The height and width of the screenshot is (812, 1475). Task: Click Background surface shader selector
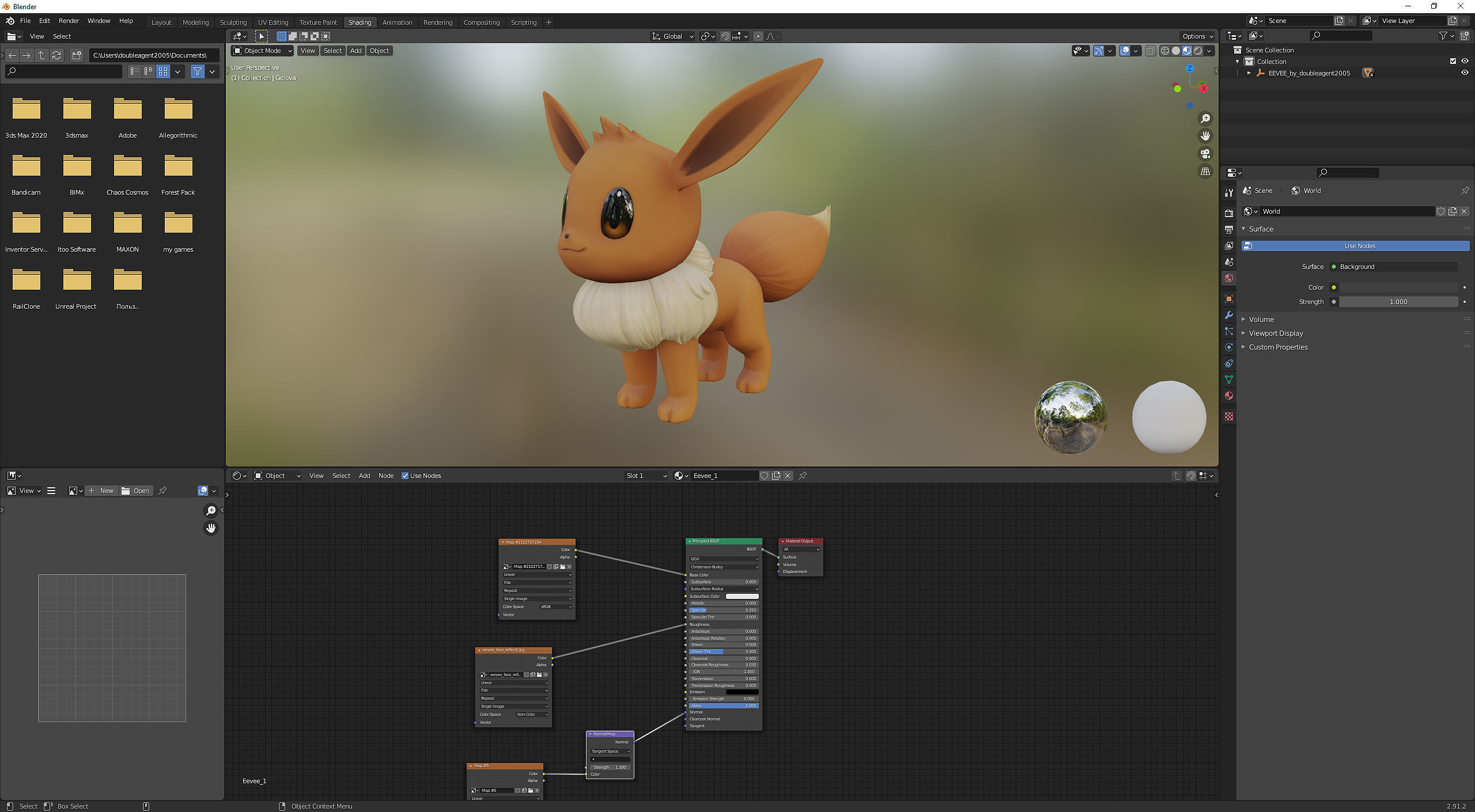pyautogui.click(x=1394, y=267)
